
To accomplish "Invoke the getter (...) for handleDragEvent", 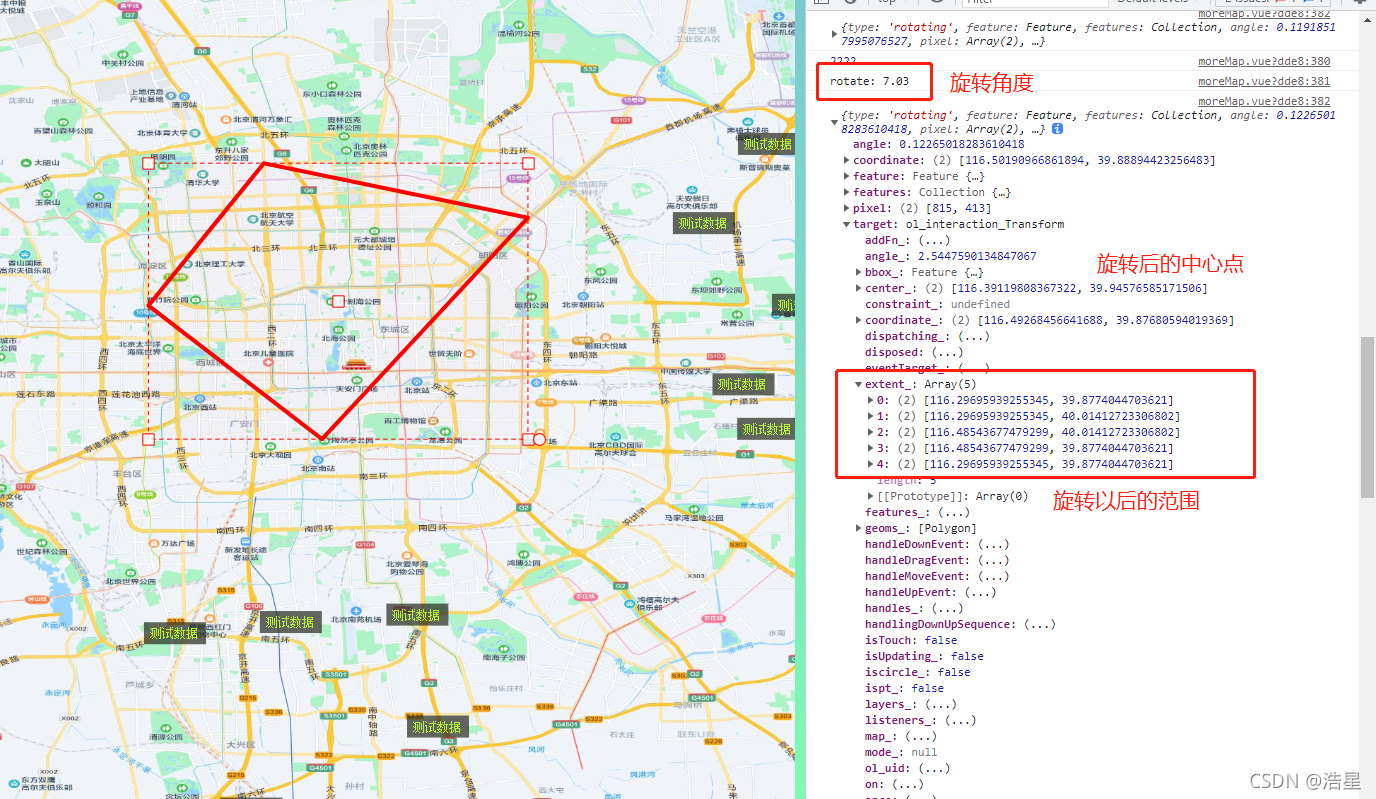I will click(993, 560).
